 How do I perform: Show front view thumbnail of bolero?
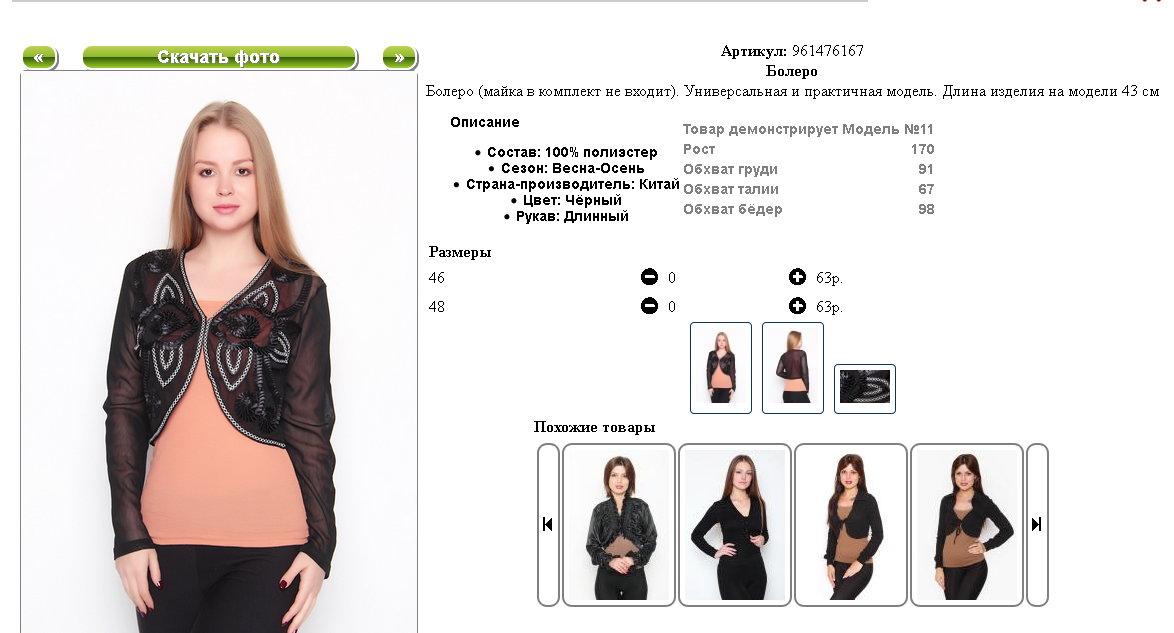click(721, 368)
